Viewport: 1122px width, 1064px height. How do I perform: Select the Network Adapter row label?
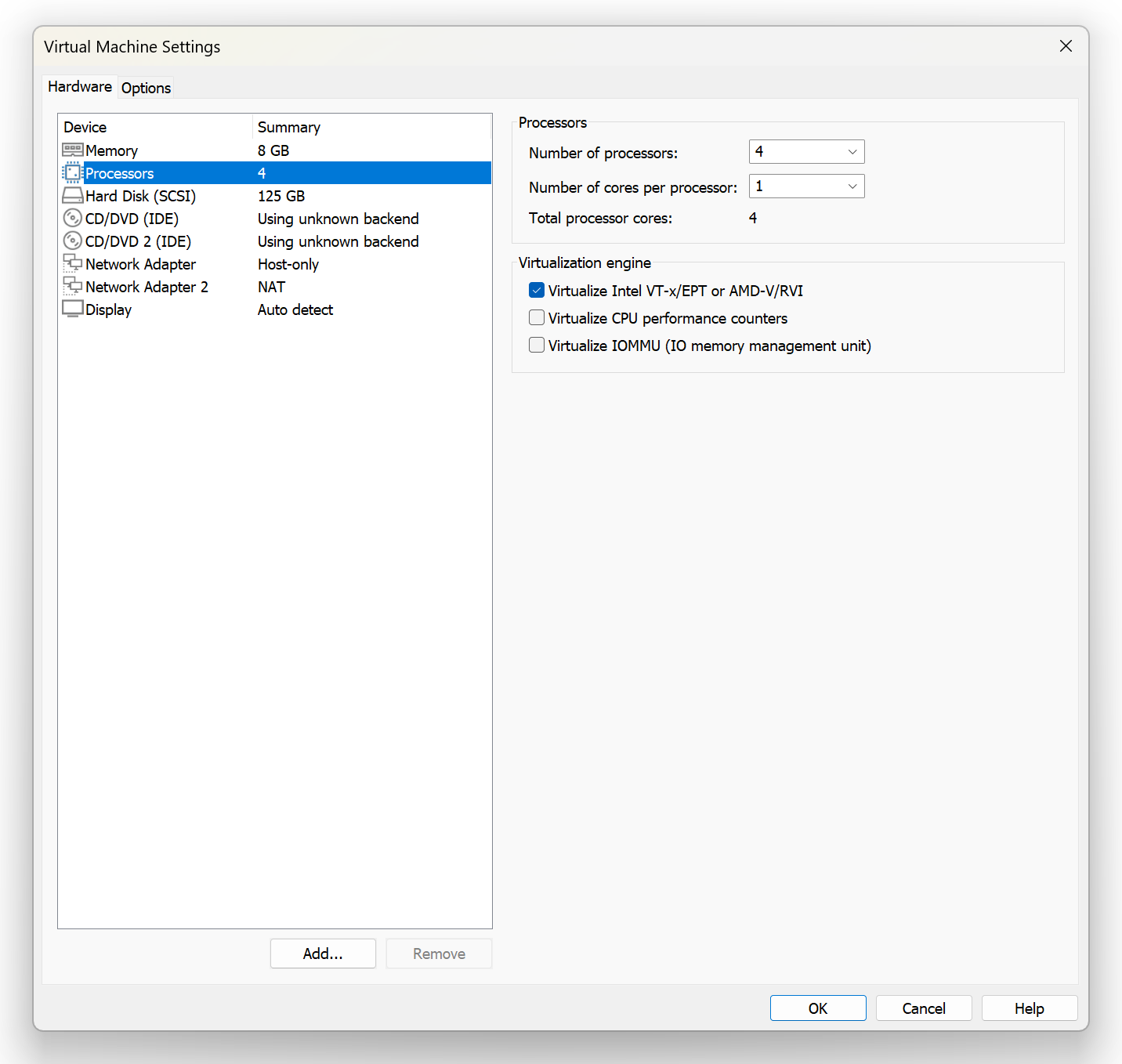[140, 264]
